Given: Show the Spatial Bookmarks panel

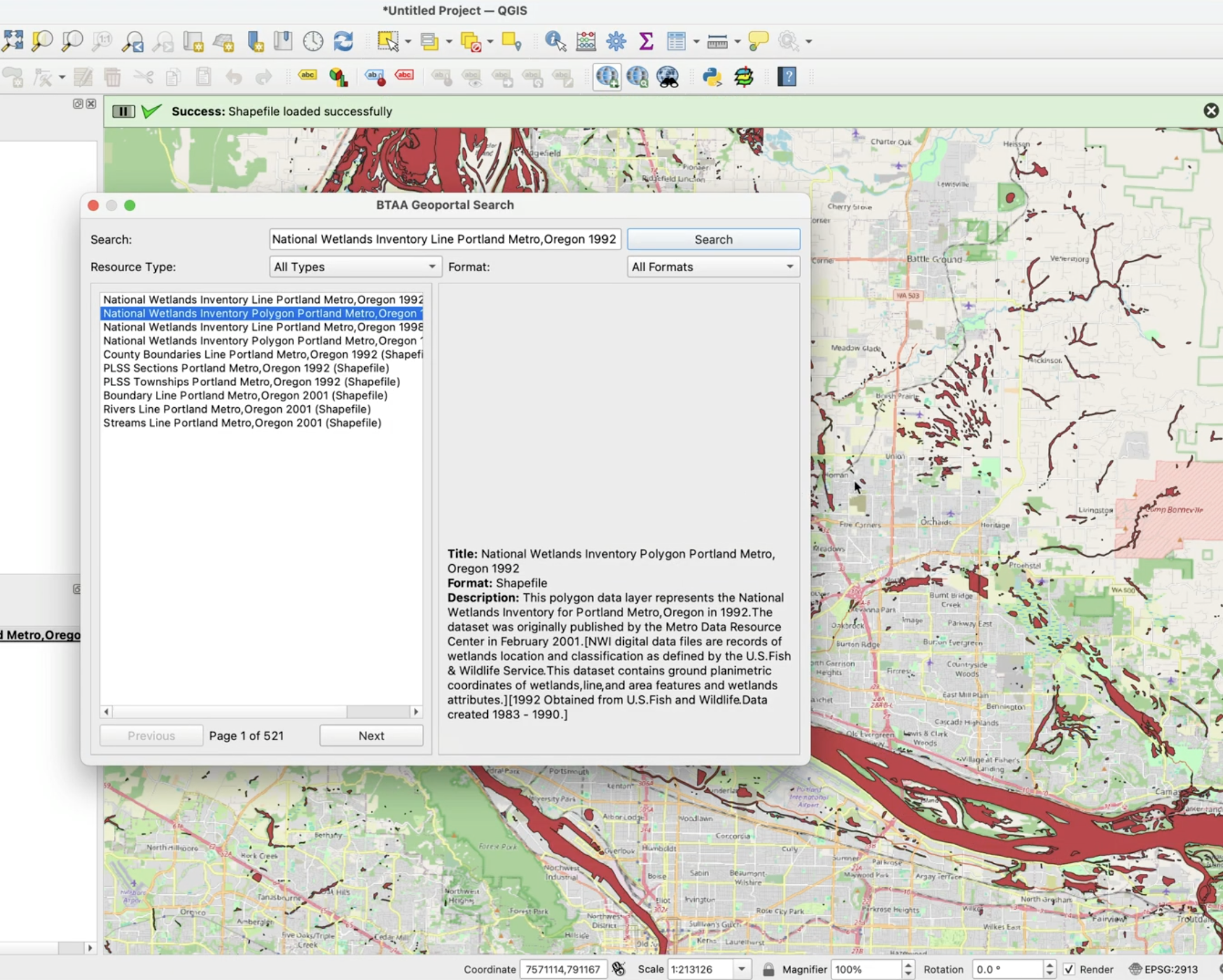Looking at the screenshot, I should pyautogui.click(x=284, y=41).
